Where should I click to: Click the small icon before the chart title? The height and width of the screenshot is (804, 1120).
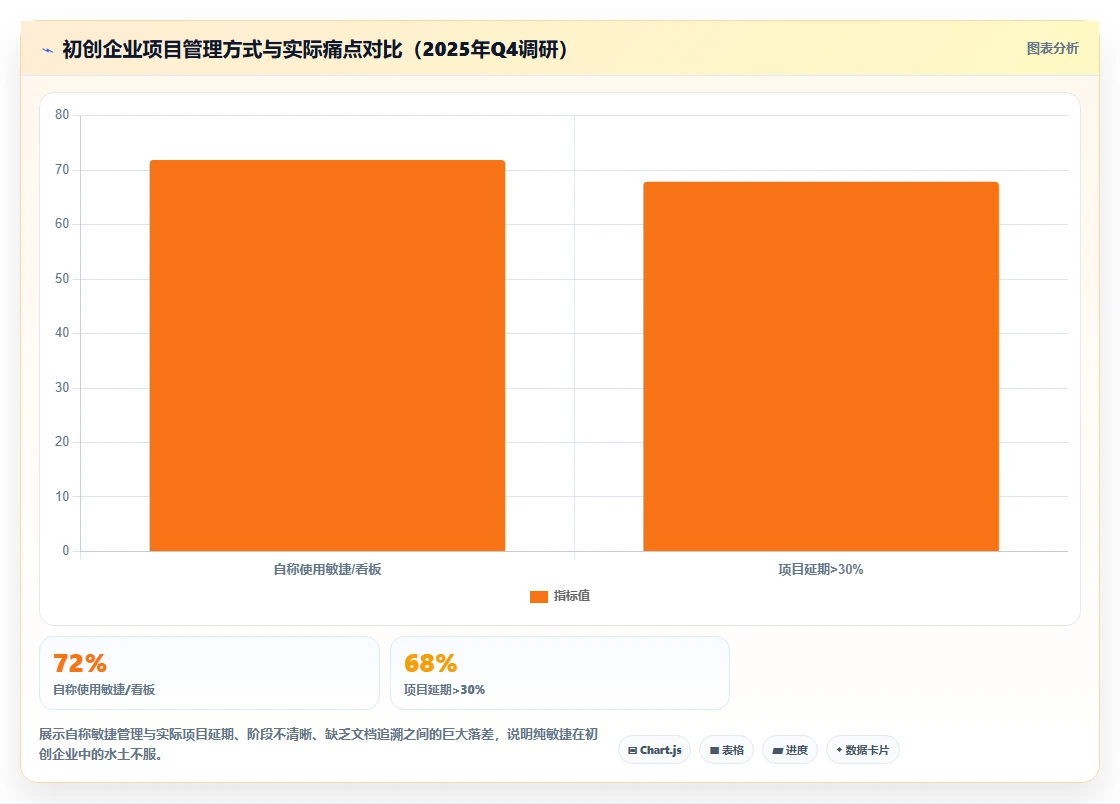(x=48, y=50)
